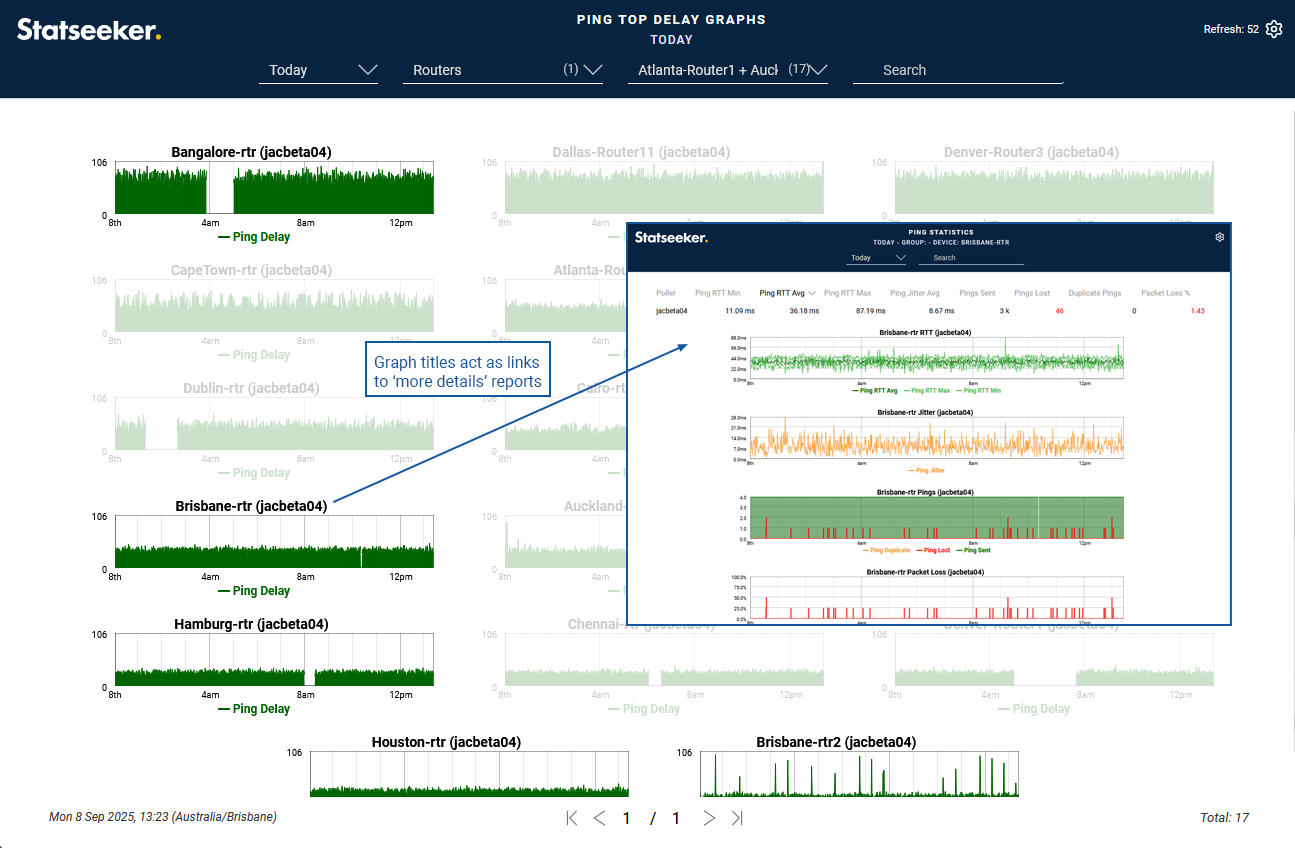Open the Bangalore-rtr (jacbeta04) graph title link
The height and width of the screenshot is (848, 1295).
(x=251, y=152)
